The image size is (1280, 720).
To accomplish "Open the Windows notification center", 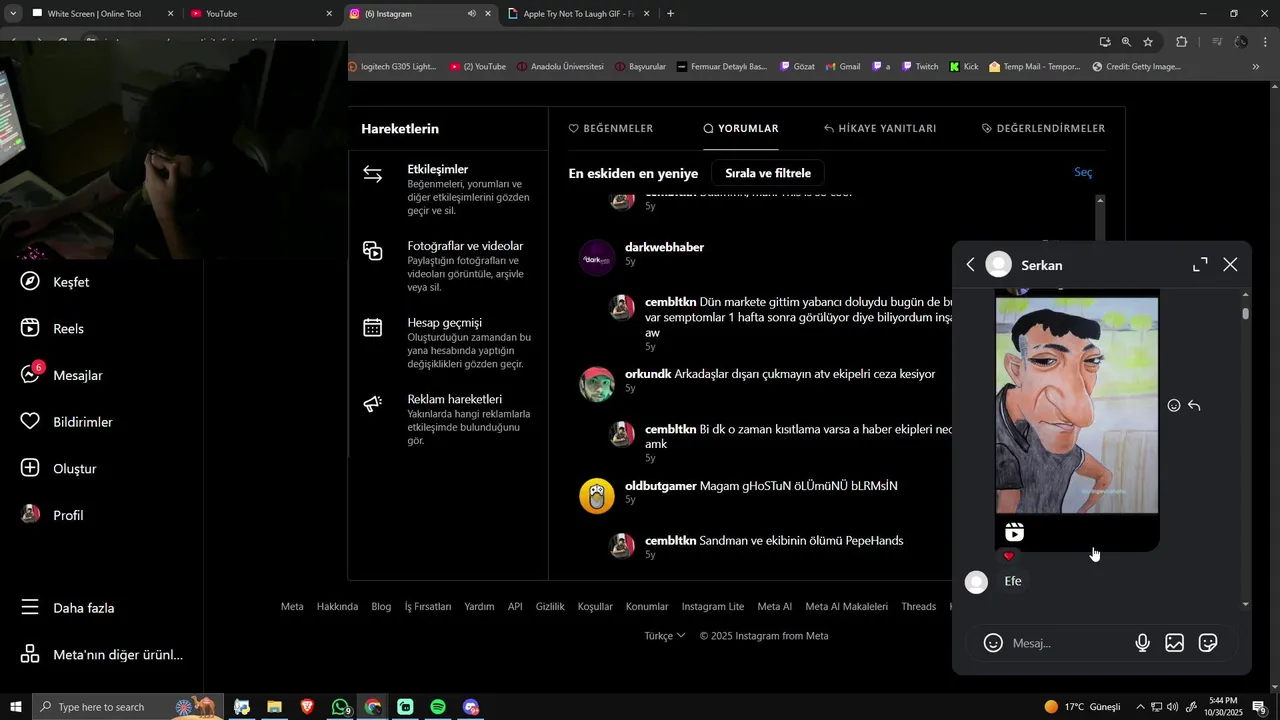I will click(1260, 707).
